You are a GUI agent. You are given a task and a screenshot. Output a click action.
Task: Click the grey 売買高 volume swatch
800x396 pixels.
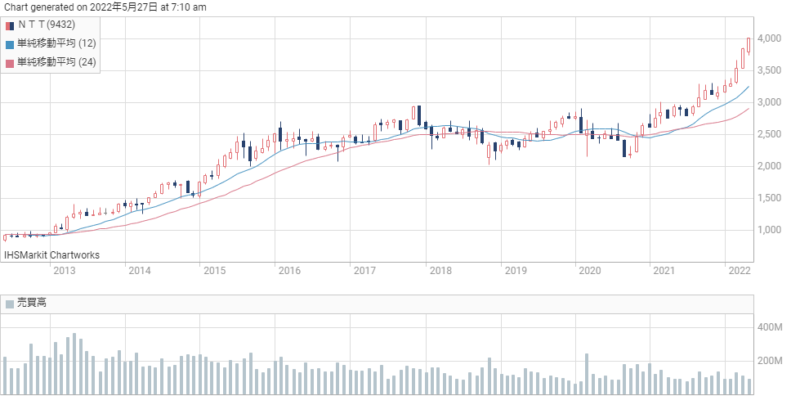(10, 304)
